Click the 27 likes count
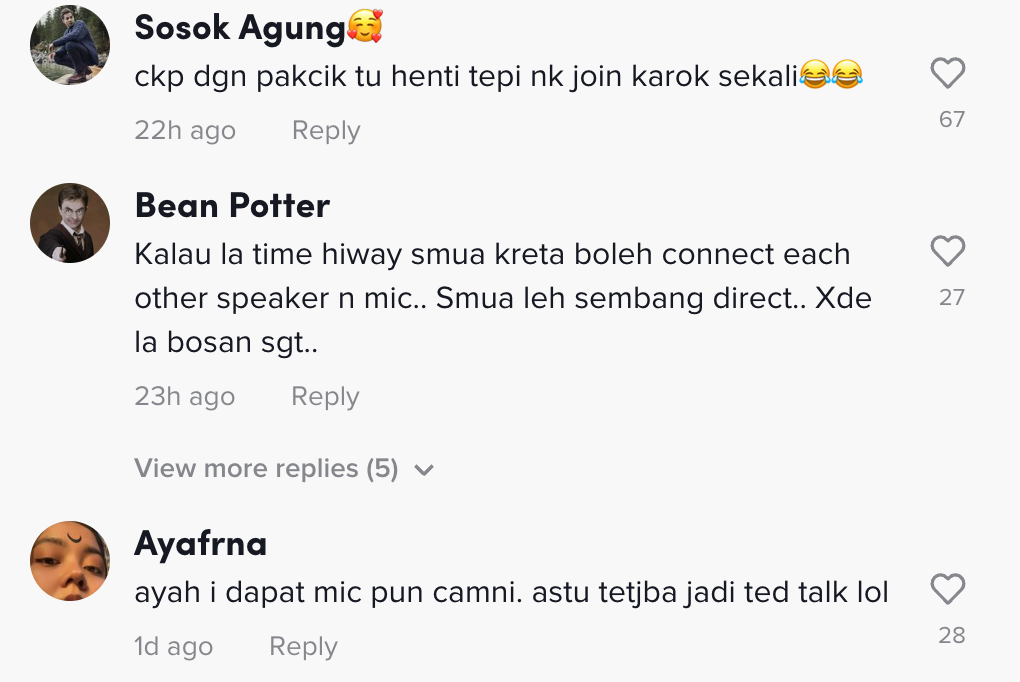 [x=952, y=297]
